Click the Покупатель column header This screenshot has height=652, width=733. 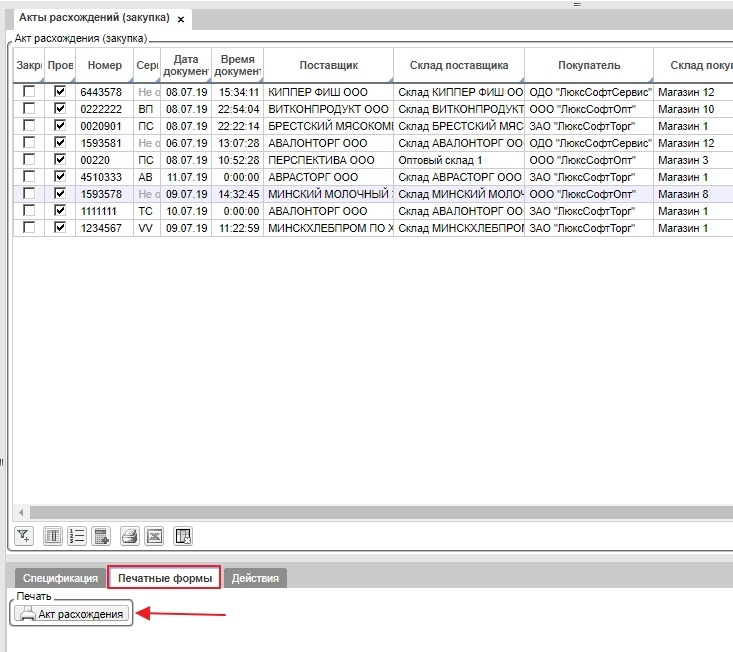[x=589, y=65]
